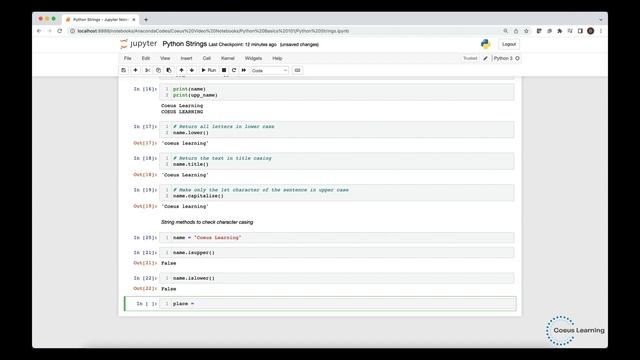Interrupt the kernel with stop icon

click(224, 70)
